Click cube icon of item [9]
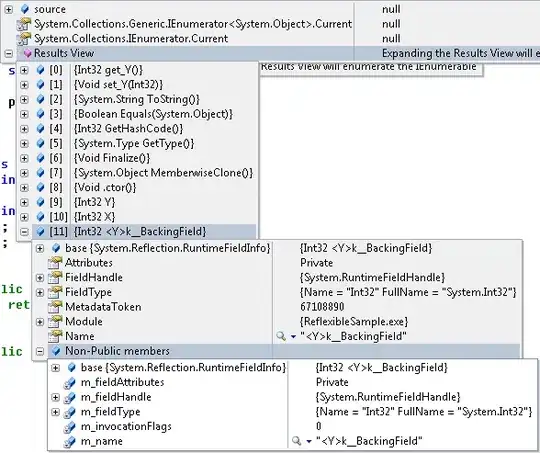Viewport: 540px width, 453px height. pyautogui.click(x=40, y=202)
